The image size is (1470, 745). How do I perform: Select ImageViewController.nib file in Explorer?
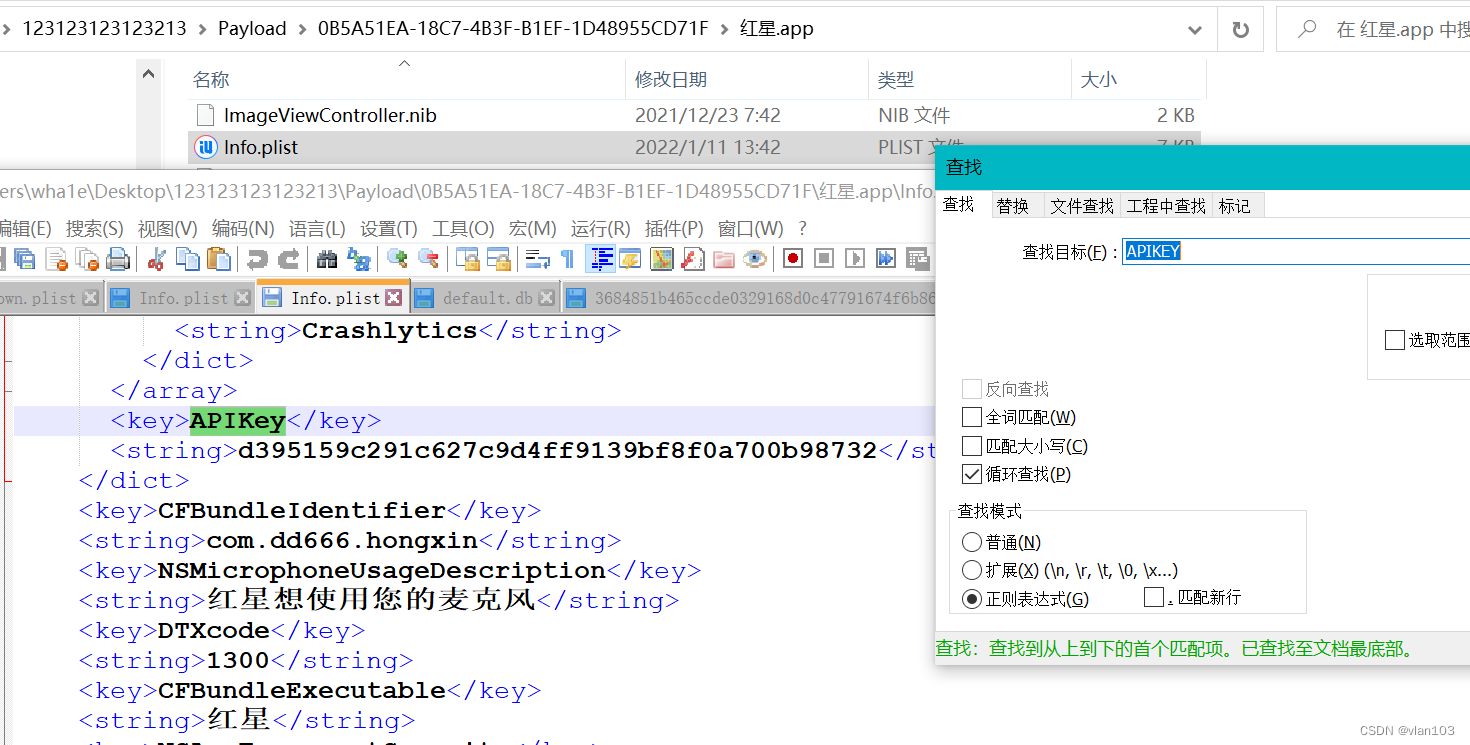point(694,115)
